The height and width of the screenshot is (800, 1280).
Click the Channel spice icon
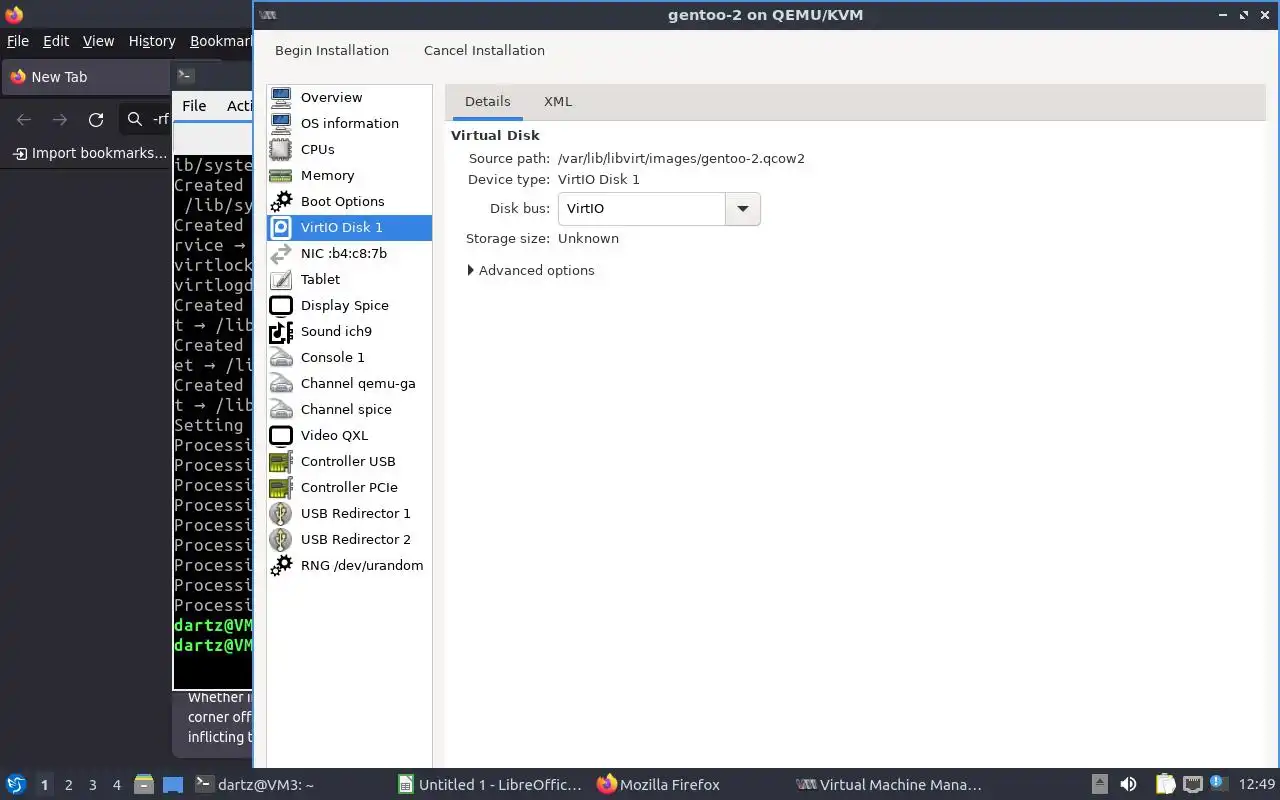point(281,409)
